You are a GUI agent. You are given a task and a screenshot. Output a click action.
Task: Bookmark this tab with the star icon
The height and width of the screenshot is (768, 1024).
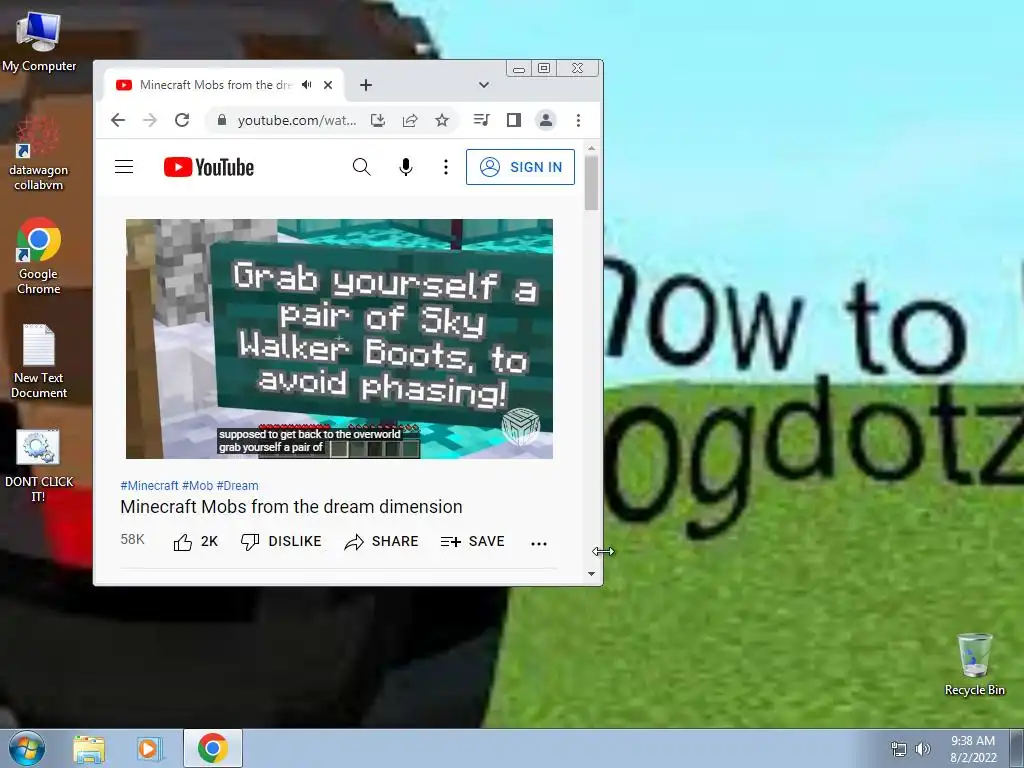click(x=442, y=120)
